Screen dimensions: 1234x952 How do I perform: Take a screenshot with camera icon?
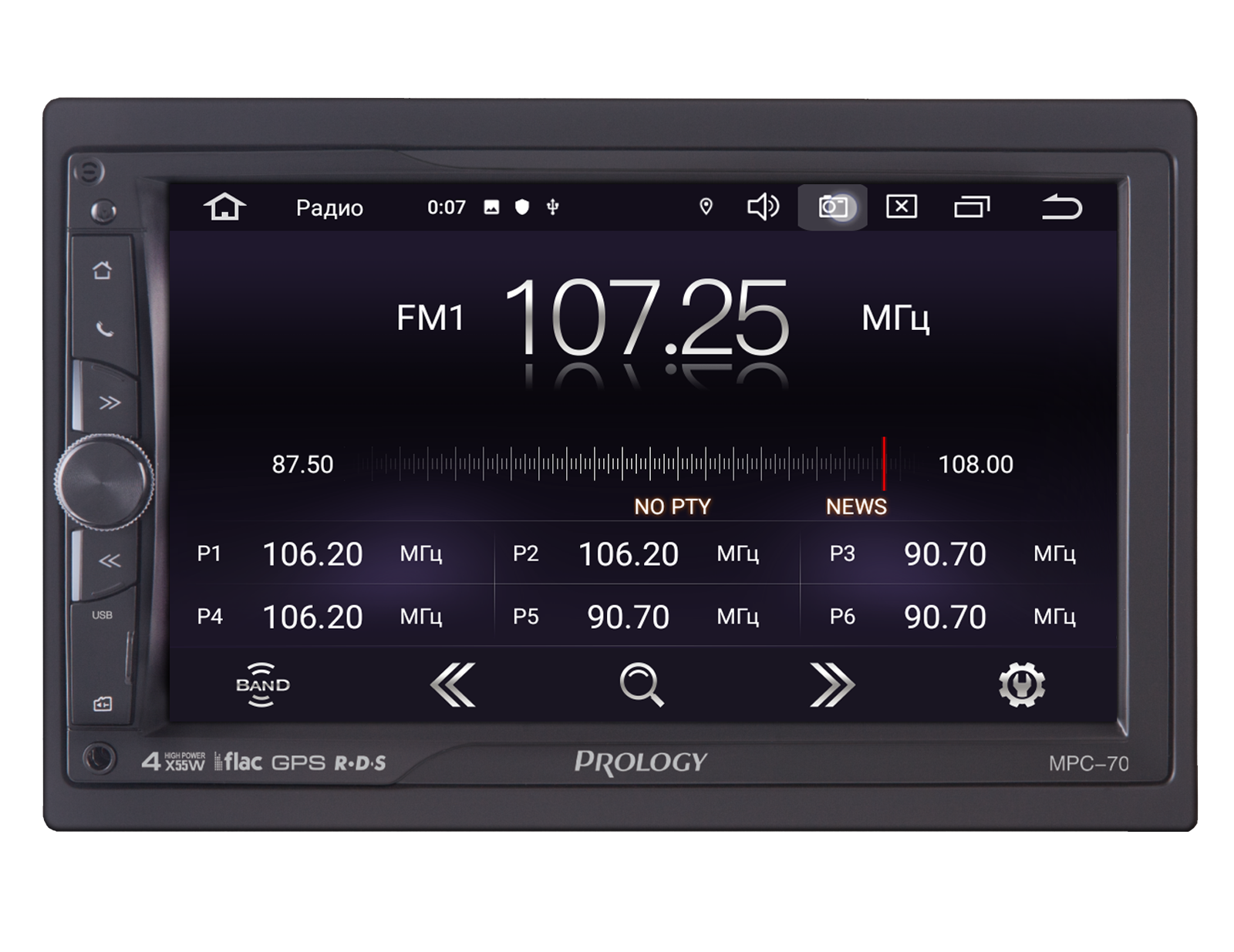click(x=833, y=207)
